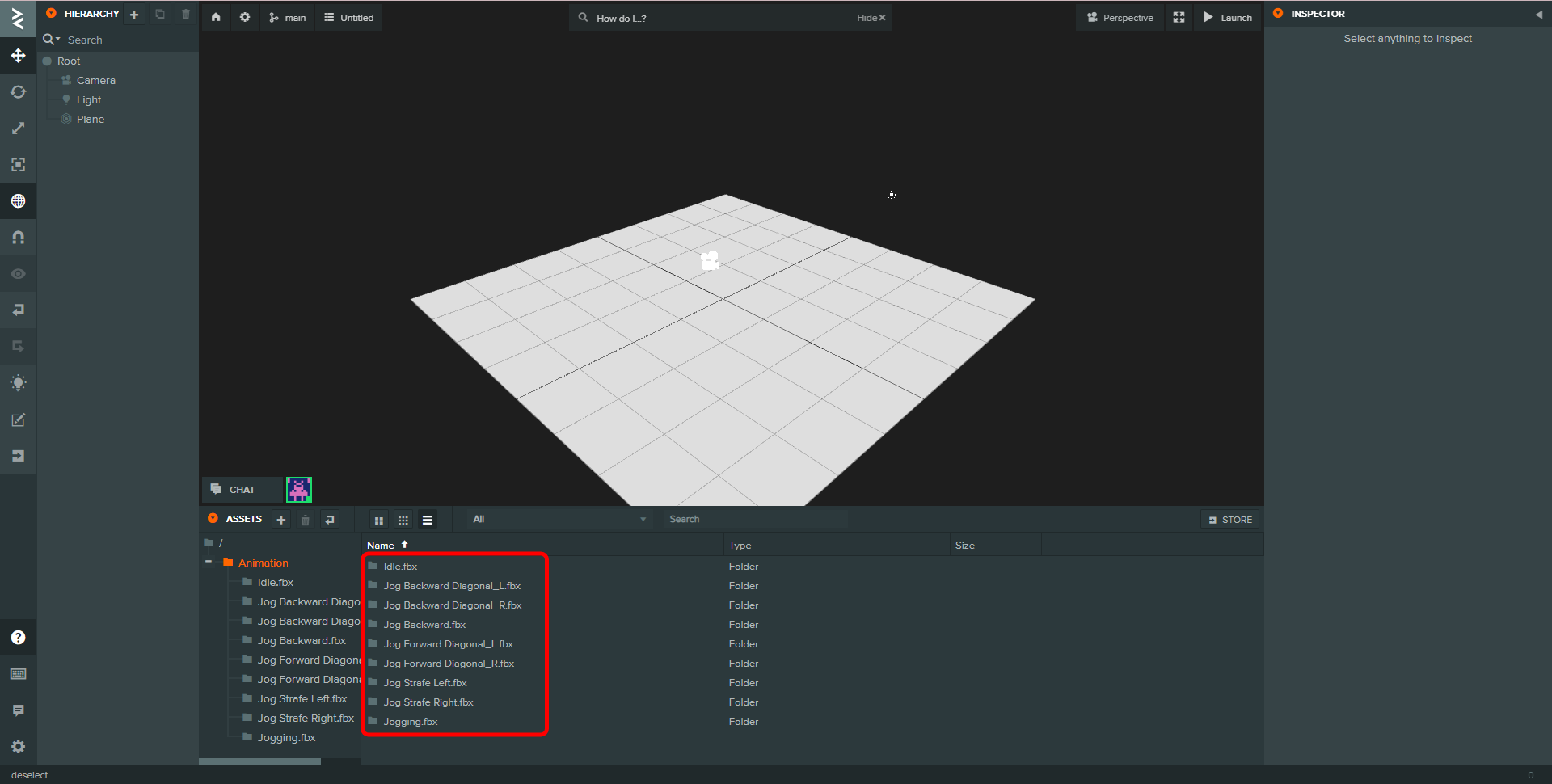This screenshot has width=1552, height=784.
Task: Toggle fullscreen viewport mode
Action: click(1179, 17)
